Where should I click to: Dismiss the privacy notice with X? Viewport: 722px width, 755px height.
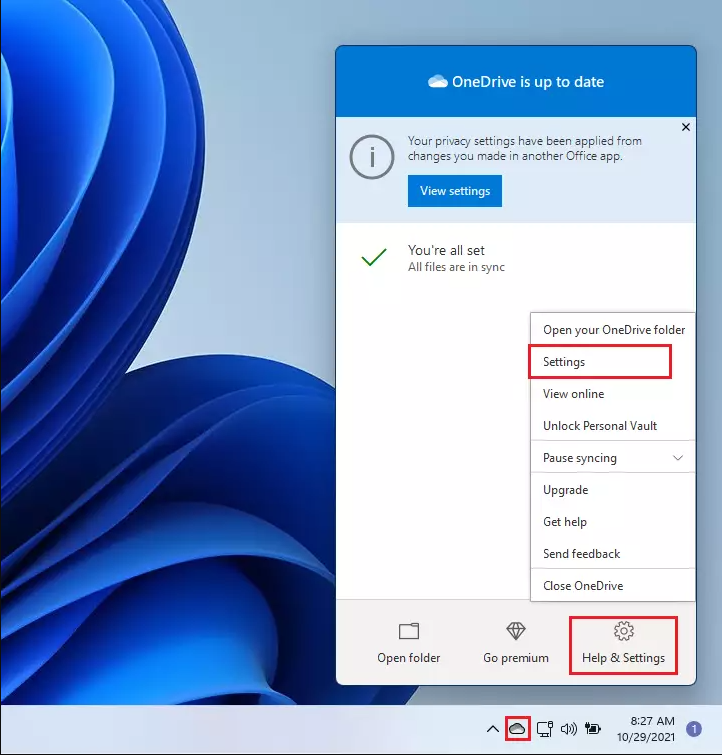(685, 127)
